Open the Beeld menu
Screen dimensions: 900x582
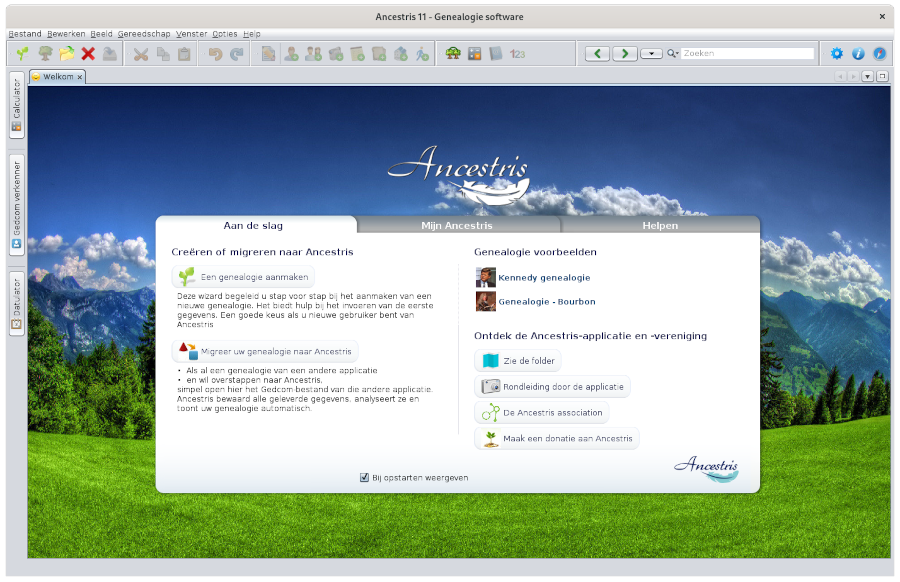click(102, 34)
